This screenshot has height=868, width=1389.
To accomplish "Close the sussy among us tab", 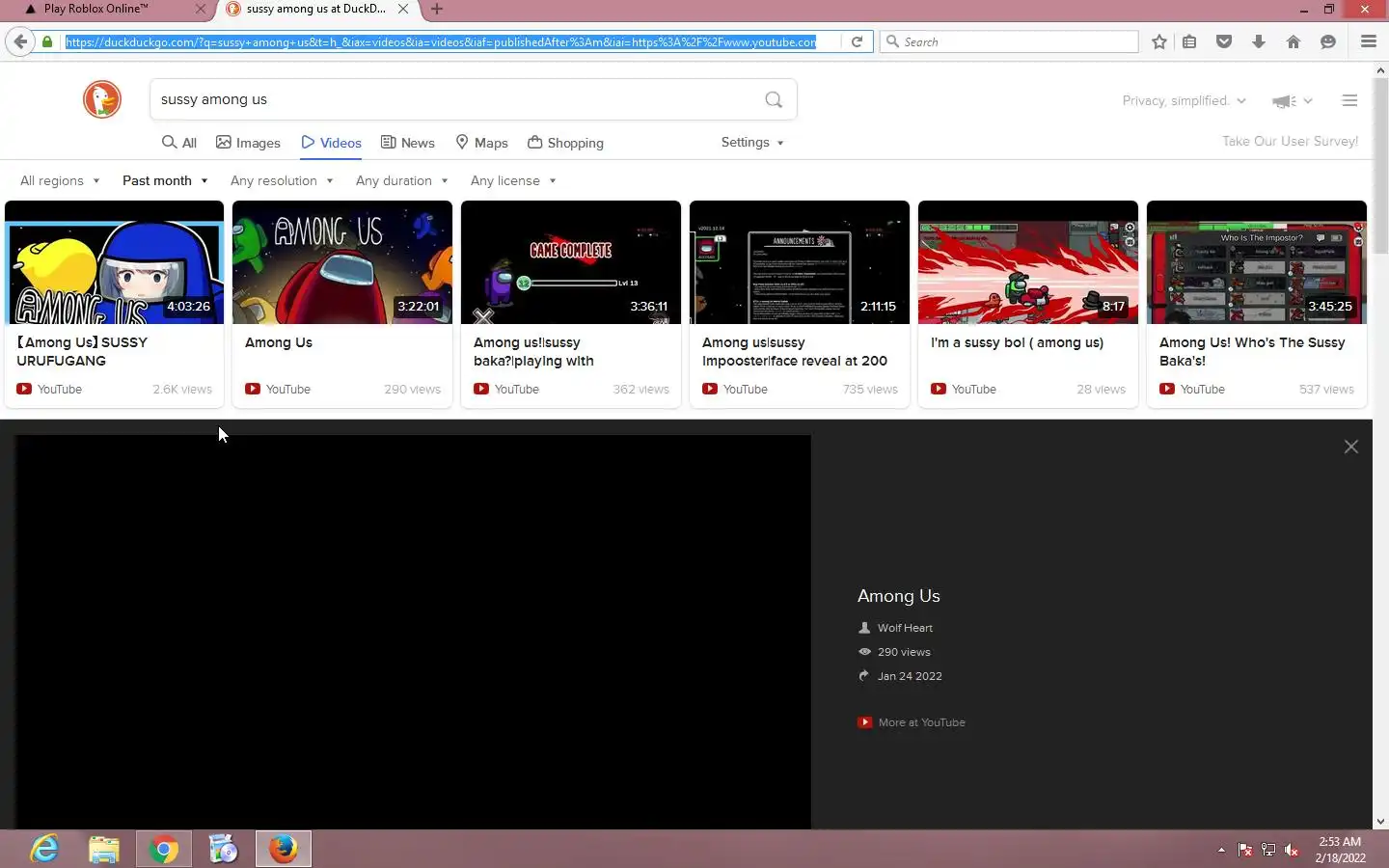I will [x=403, y=9].
